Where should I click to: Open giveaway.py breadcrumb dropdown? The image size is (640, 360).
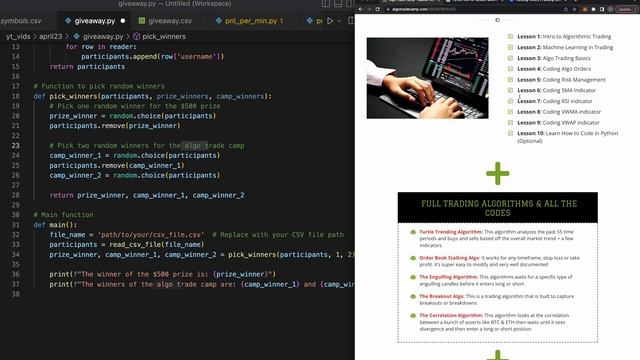click(x=103, y=36)
